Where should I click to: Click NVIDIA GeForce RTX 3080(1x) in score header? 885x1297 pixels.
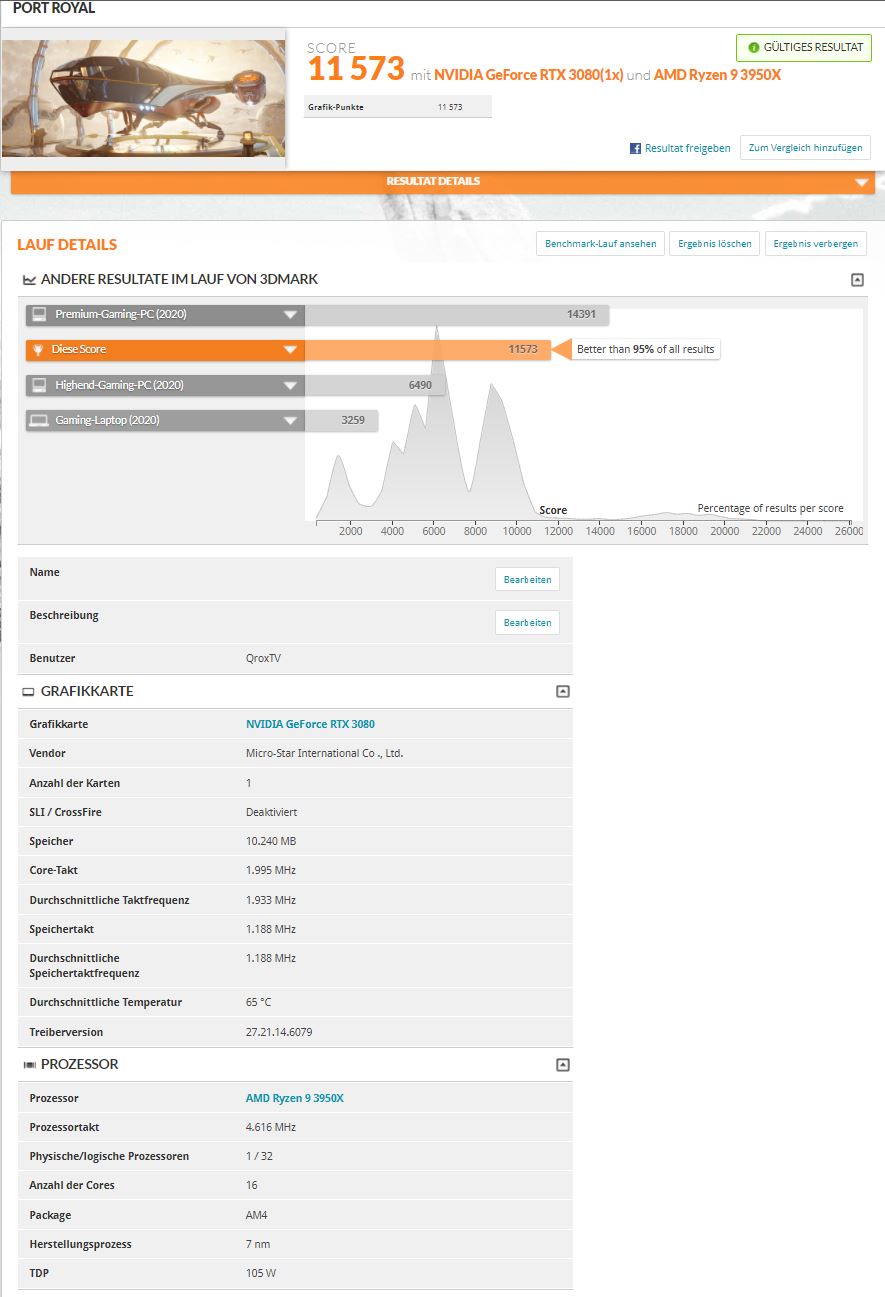coord(529,75)
